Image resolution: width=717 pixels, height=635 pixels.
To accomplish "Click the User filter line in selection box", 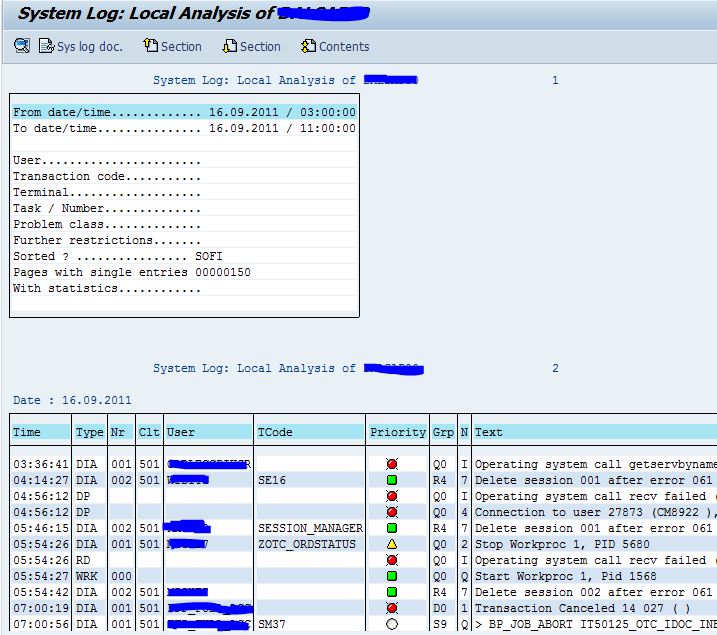I will click(184, 160).
